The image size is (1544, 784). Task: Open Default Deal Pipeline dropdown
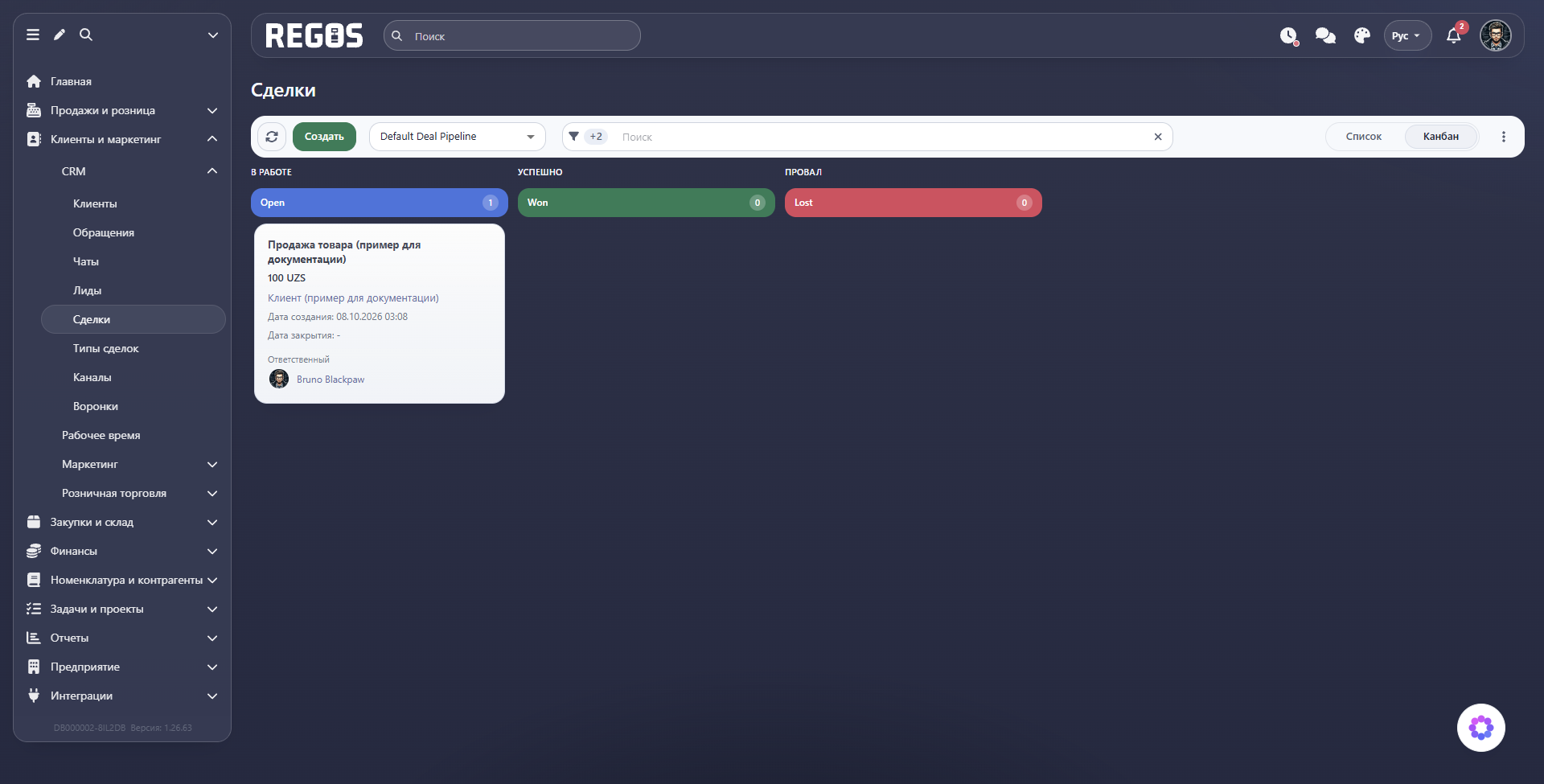click(458, 137)
